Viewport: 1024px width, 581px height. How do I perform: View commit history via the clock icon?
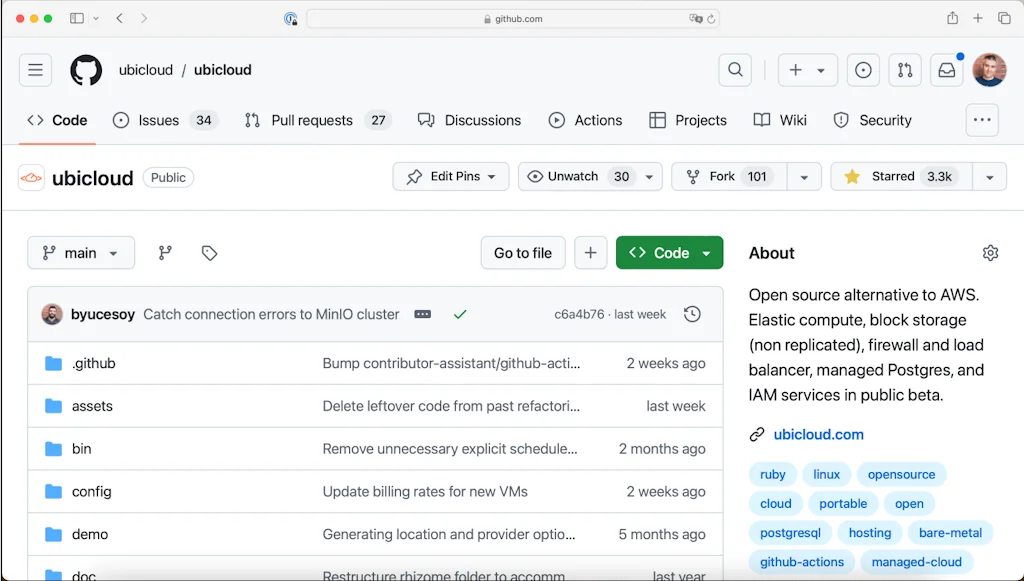coord(692,313)
